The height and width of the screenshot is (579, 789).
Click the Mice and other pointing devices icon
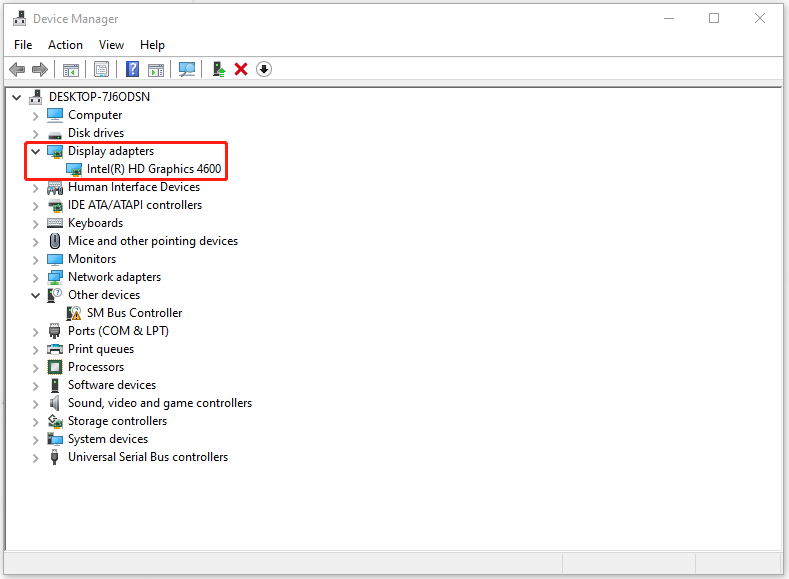(x=55, y=241)
